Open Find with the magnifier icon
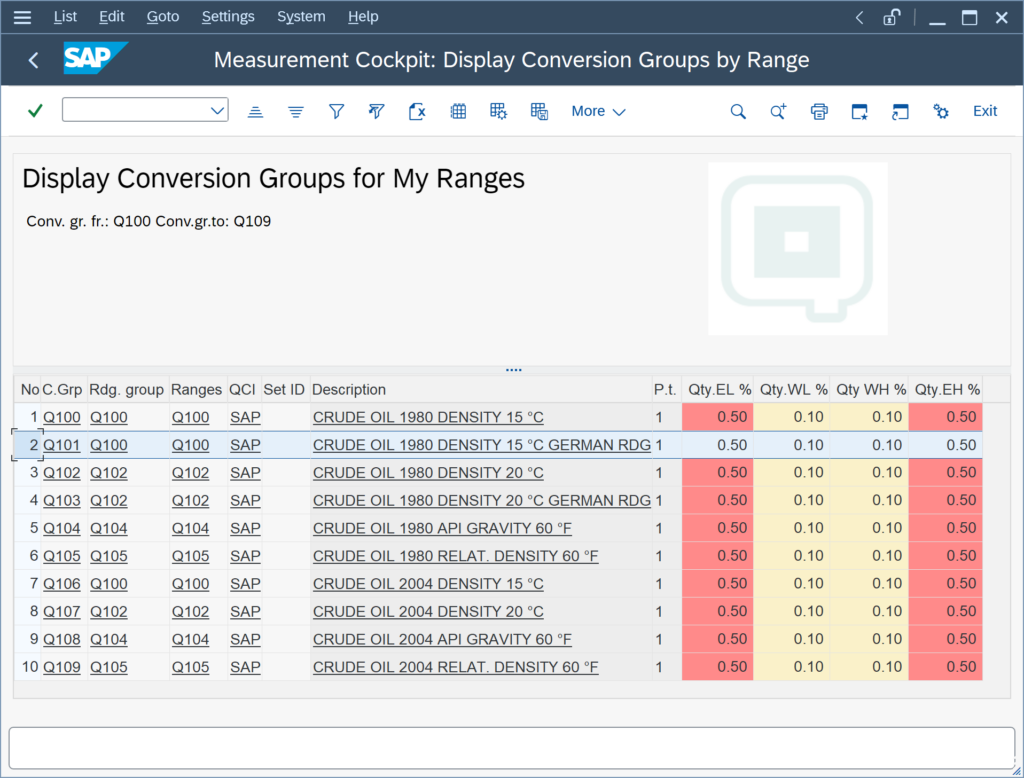The image size is (1024, 778). pyautogui.click(x=738, y=112)
